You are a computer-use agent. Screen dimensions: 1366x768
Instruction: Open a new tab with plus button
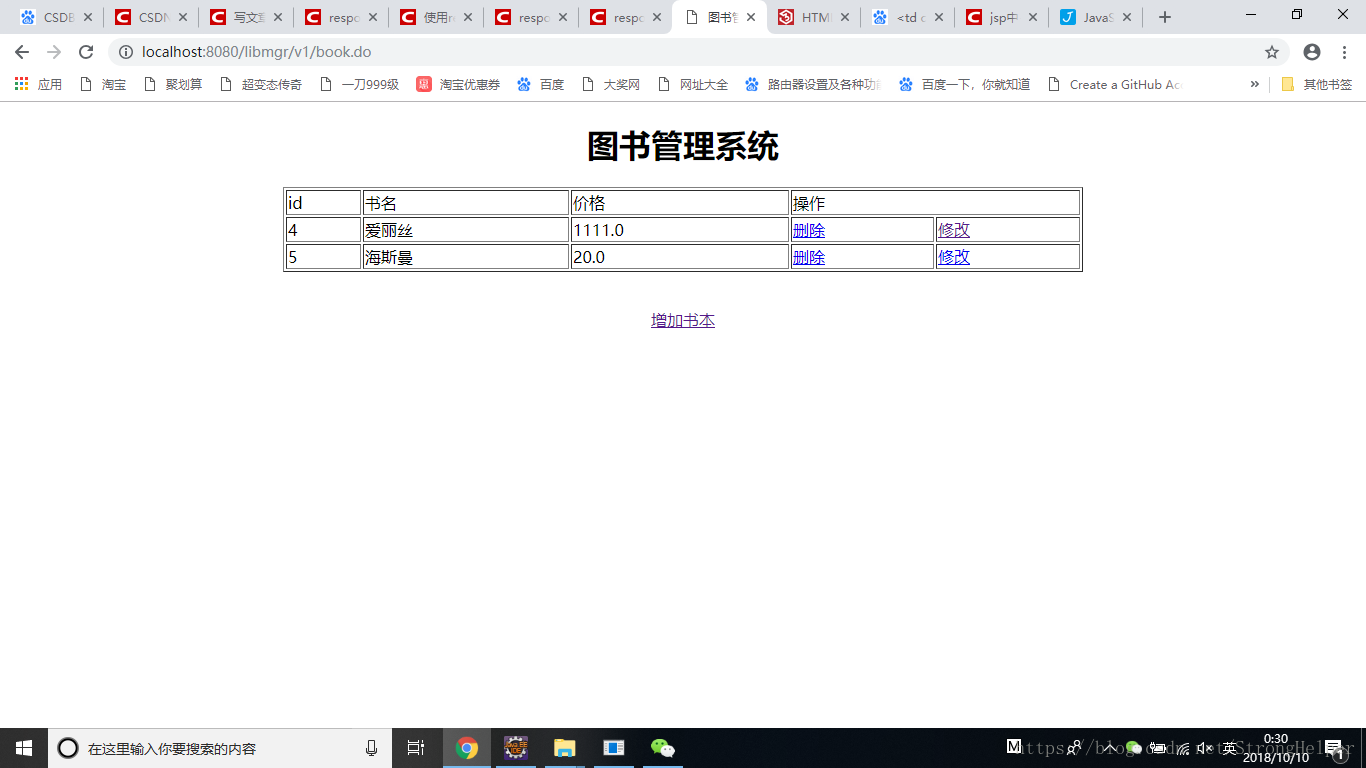(1164, 17)
